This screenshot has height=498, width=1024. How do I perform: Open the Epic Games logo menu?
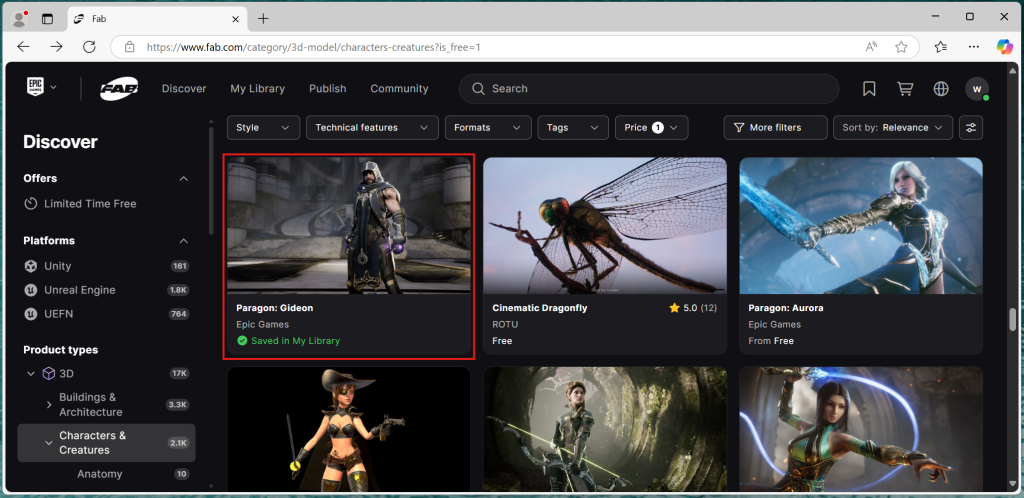tap(42, 87)
